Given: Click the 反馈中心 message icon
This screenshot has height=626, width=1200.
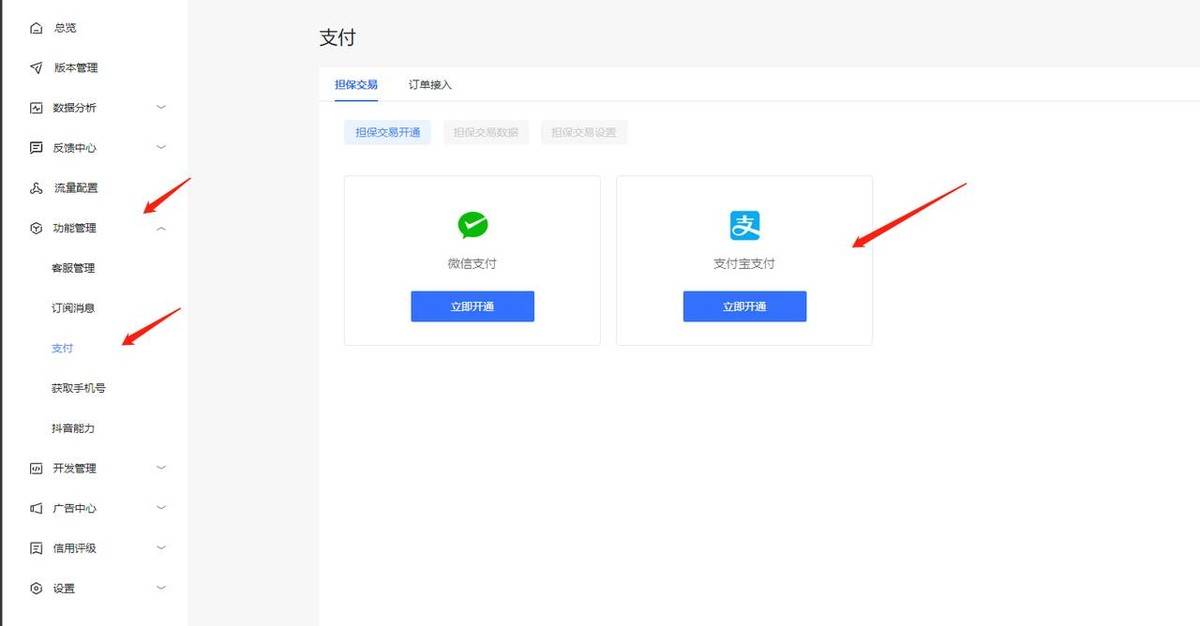Looking at the screenshot, I should pos(36,148).
